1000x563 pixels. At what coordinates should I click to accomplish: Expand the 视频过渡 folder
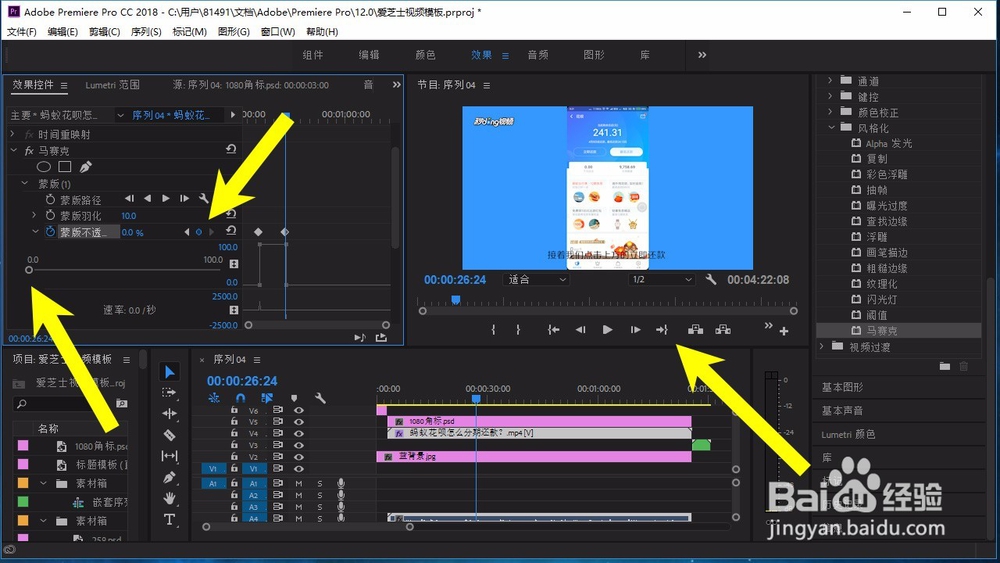point(821,346)
